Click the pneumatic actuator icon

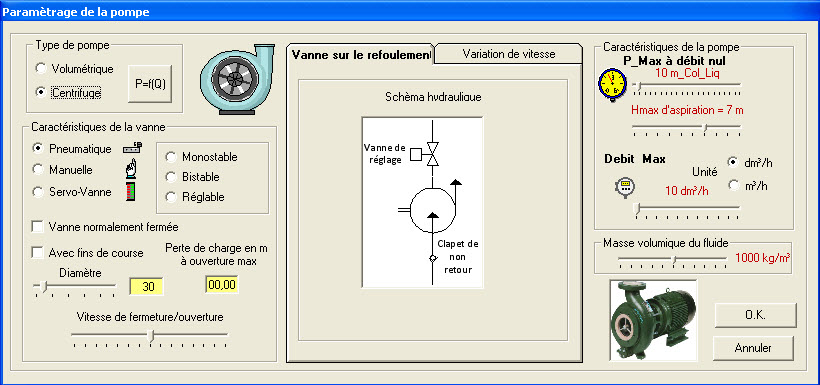132,148
